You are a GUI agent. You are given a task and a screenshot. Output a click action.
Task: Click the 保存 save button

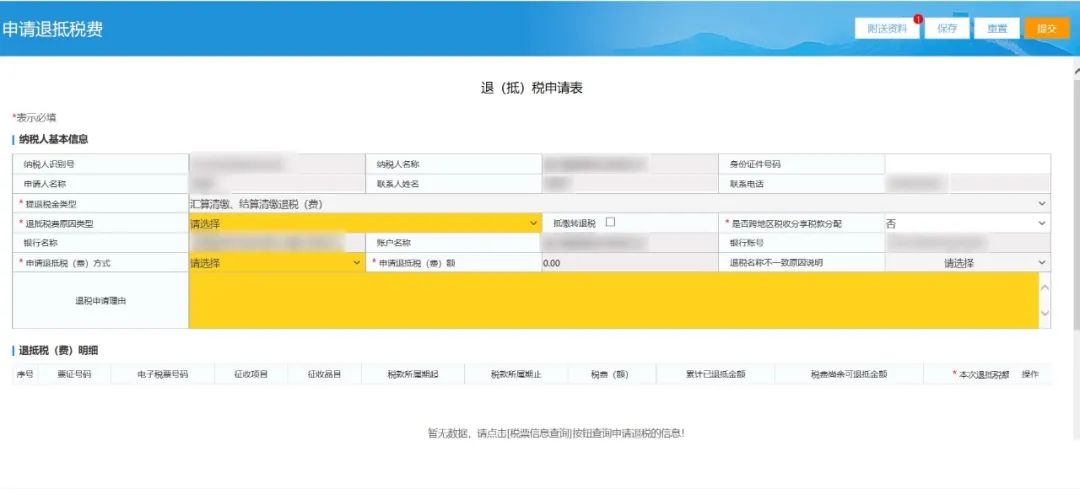point(947,28)
